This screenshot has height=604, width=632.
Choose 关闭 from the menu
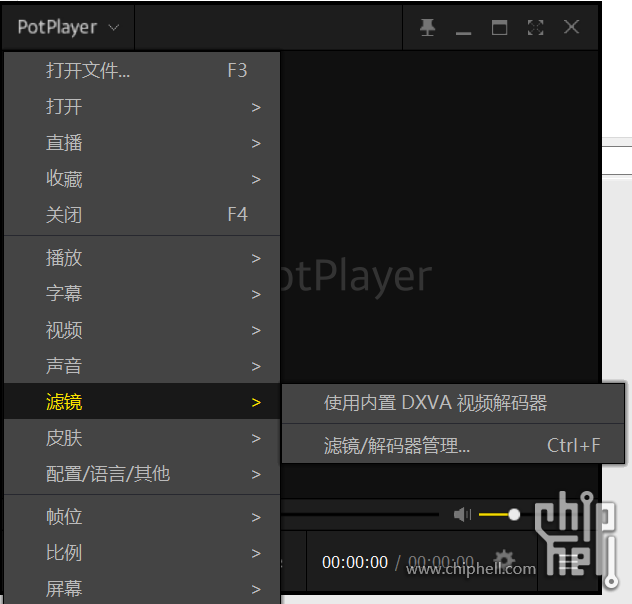click(142, 214)
